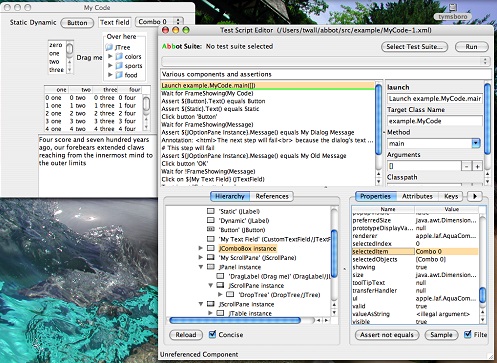Toggle the Concise checkbox
This screenshot has height=363, width=497.
[x=212, y=334]
